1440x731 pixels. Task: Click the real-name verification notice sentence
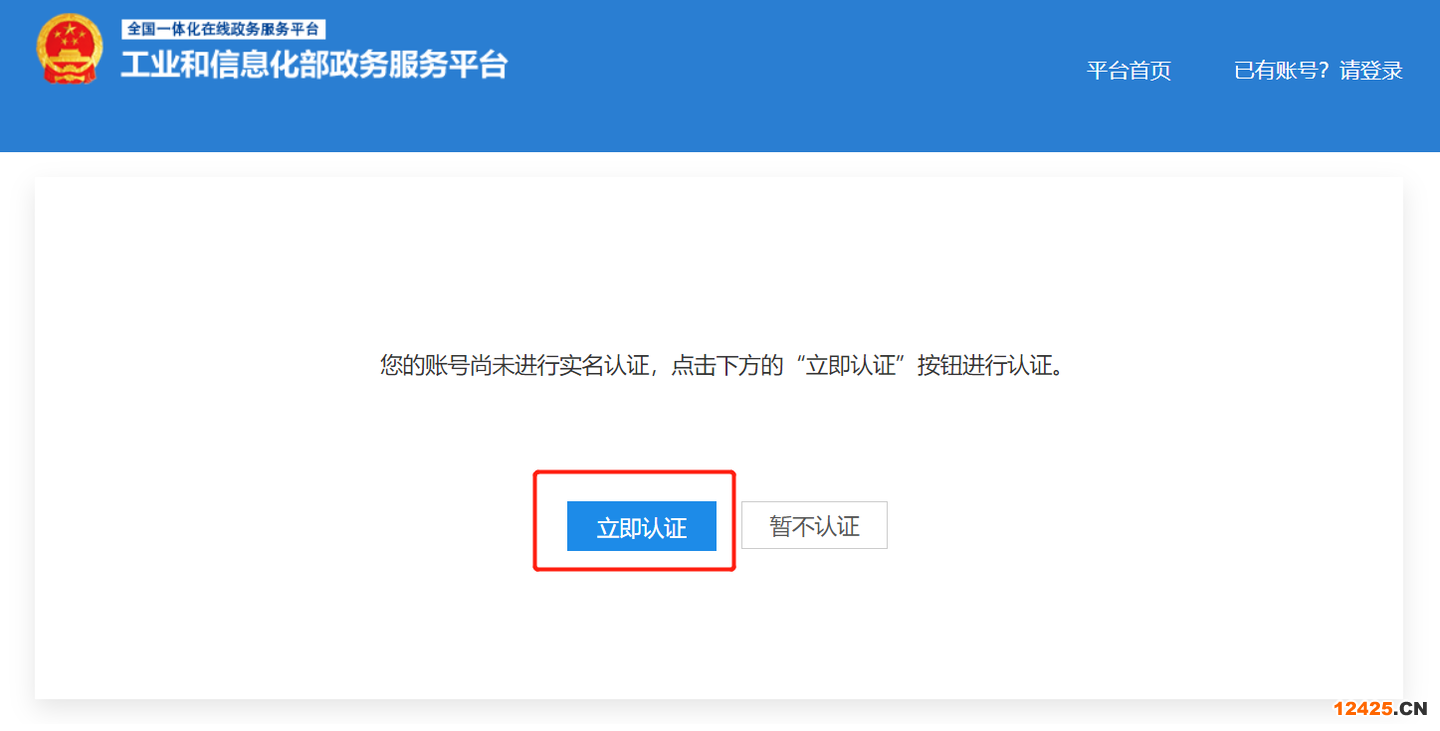pos(722,365)
